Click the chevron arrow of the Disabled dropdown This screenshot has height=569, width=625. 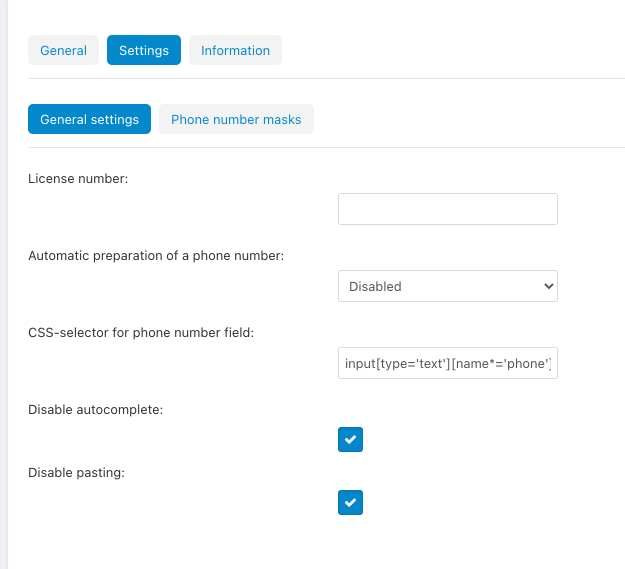pyautogui.click(x=548, y=286)
